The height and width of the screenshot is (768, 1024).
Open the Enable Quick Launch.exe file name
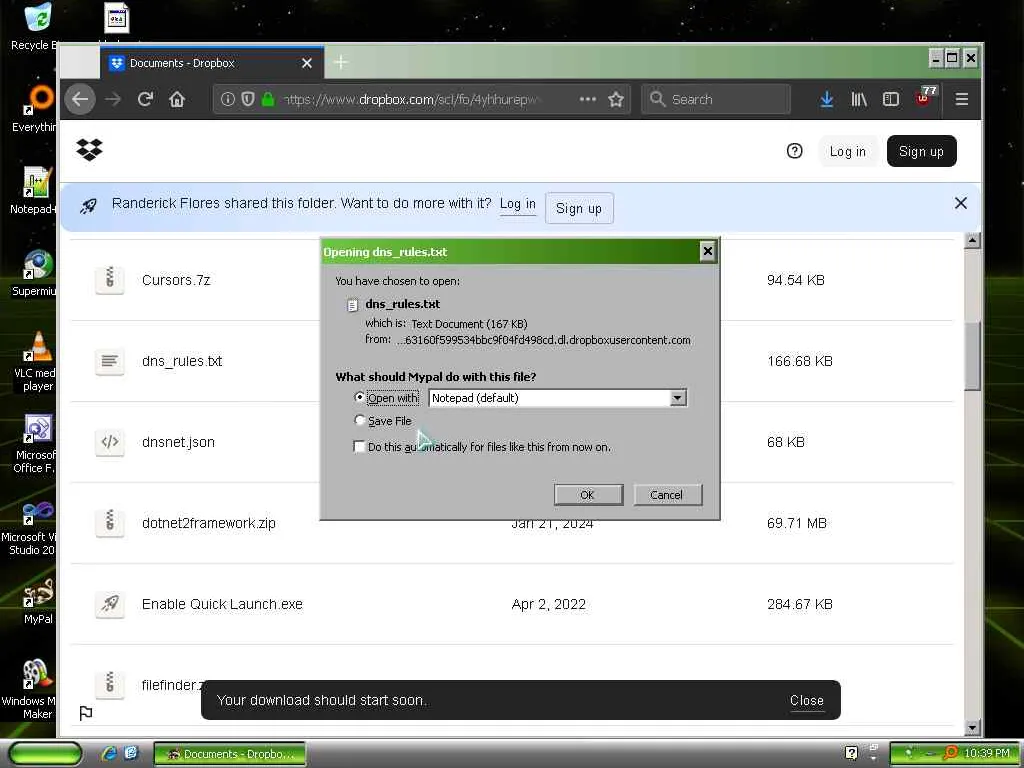point(222,604)
